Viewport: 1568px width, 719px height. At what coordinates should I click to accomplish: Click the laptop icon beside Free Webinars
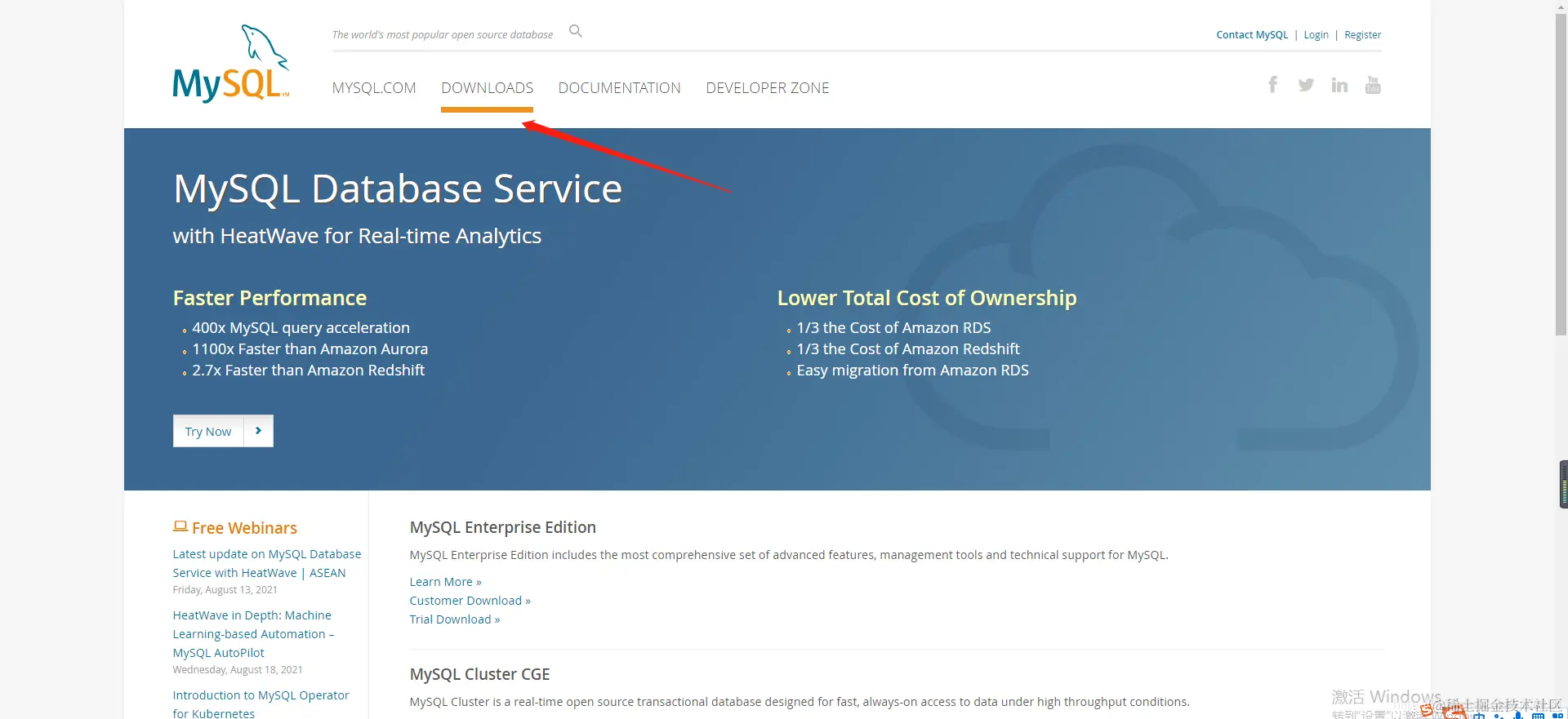(x=180, y=527)
